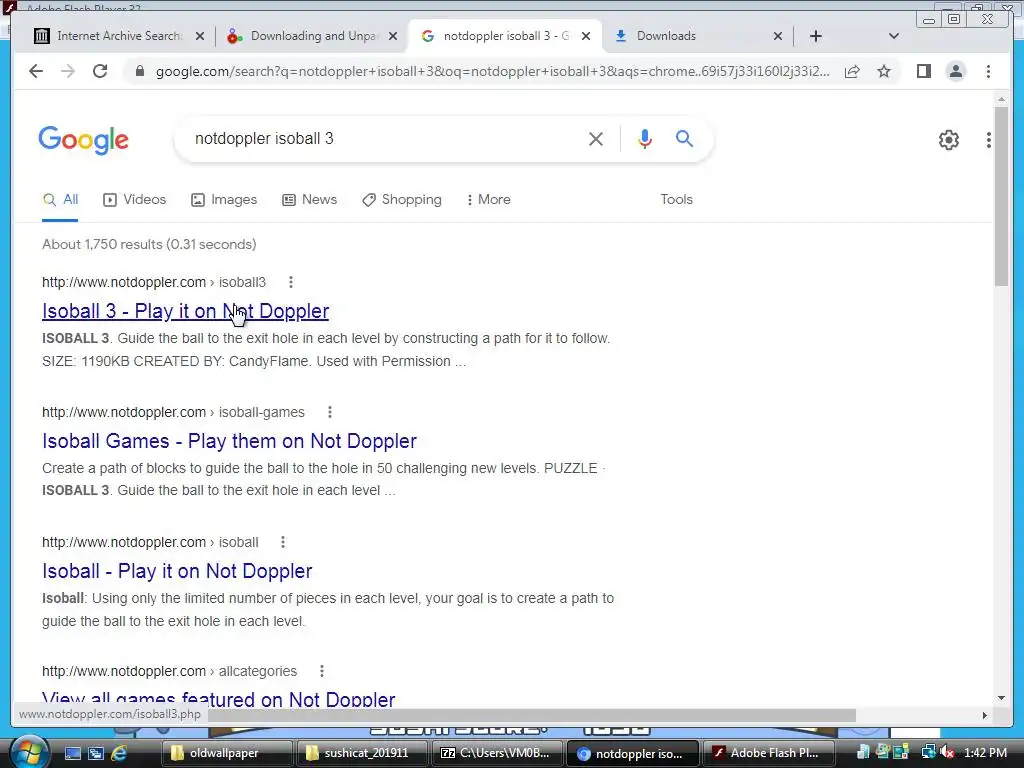Start voice search with the microphone
The image size is (1024, 768).
tap(645, 139)
